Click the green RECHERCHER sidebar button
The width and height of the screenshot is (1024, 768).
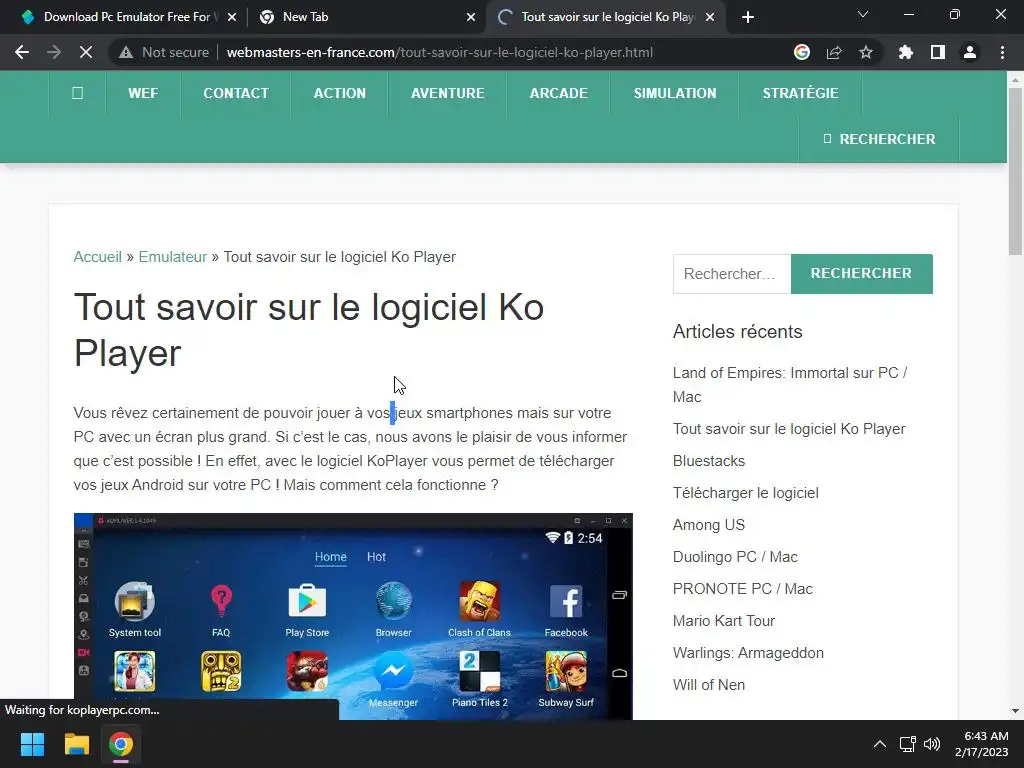click(861, 274)
